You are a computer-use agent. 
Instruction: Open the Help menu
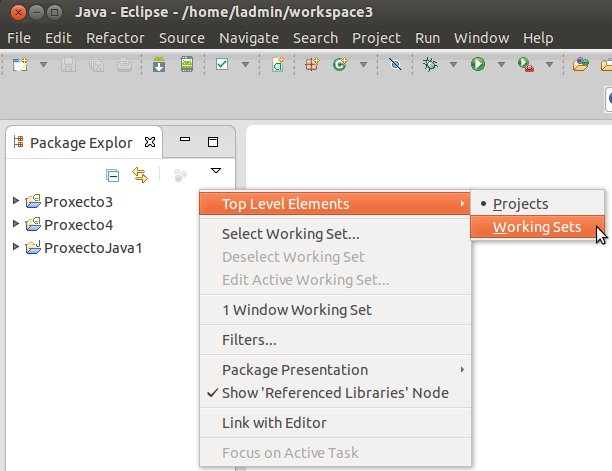point(538,38)
